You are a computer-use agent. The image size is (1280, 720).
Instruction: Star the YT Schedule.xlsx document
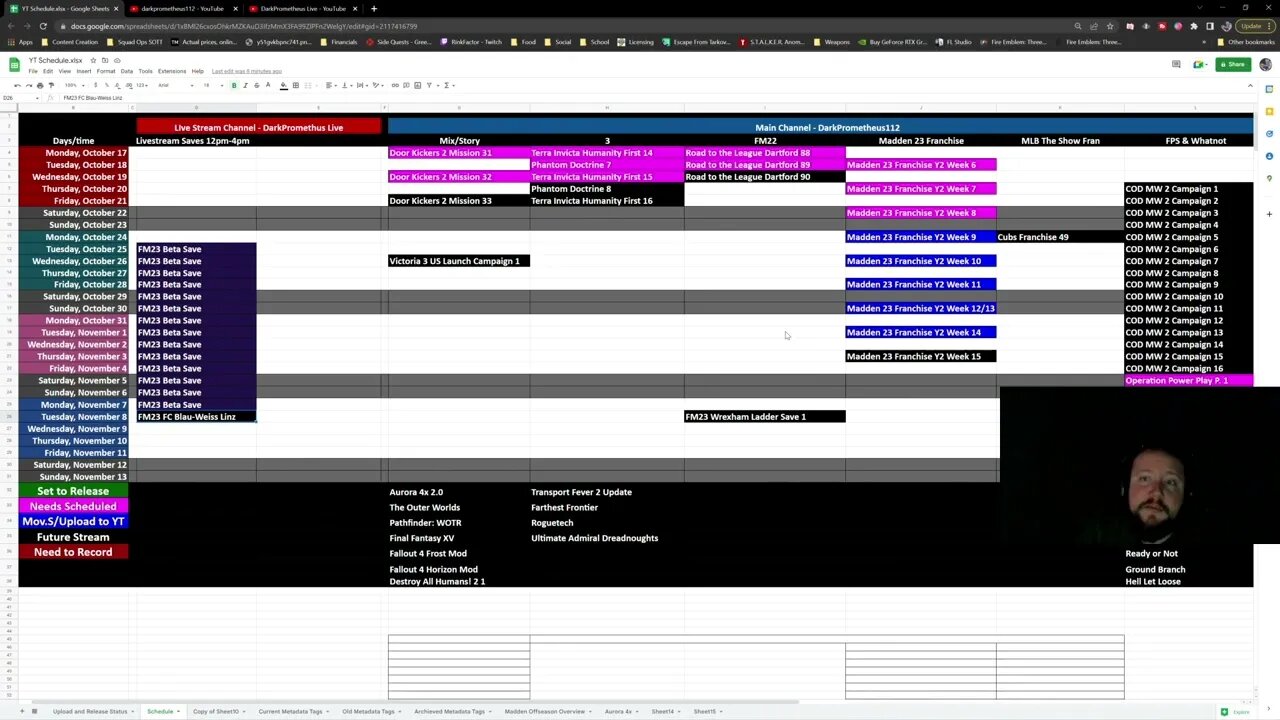tap(93, 60)
